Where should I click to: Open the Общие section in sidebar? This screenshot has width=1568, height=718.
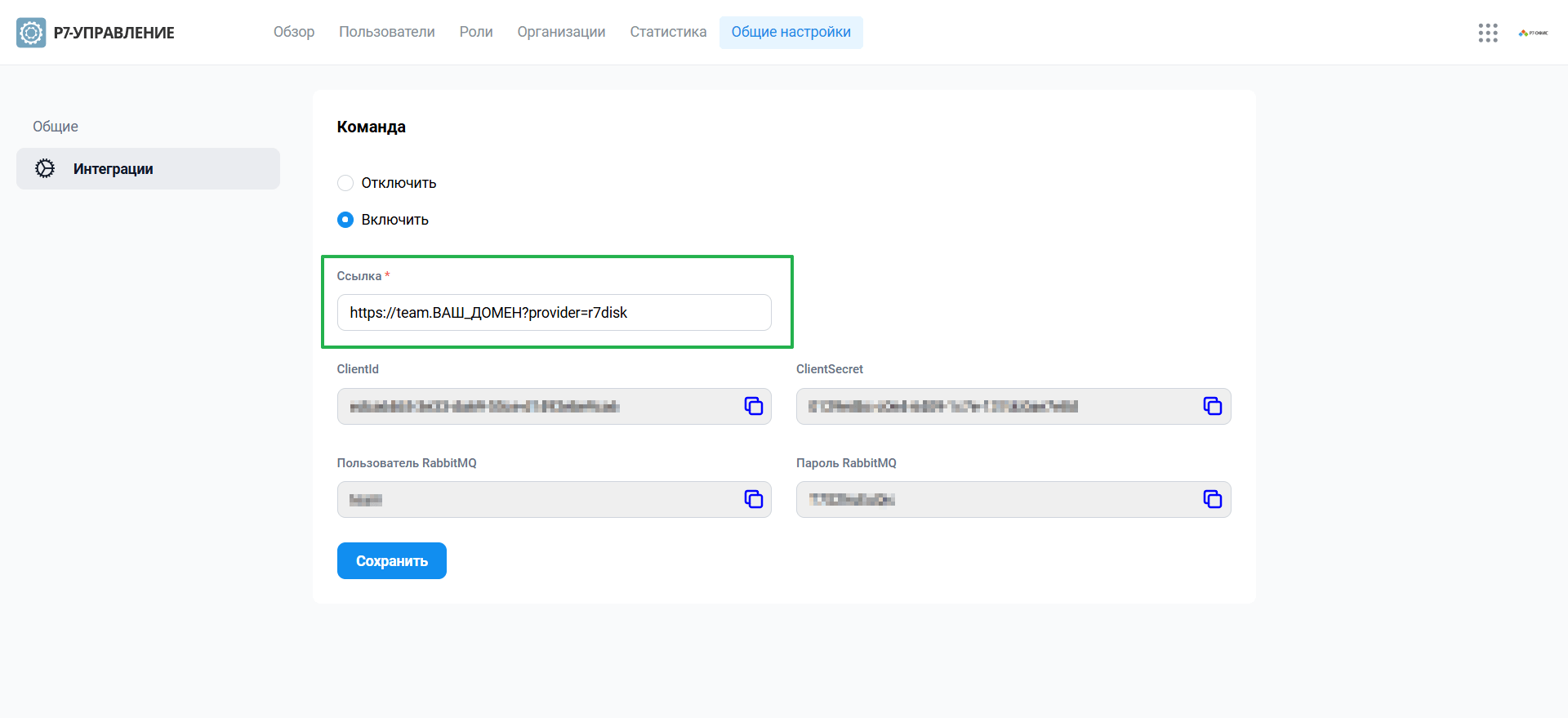pyautogui.click(x=56, y=127)
